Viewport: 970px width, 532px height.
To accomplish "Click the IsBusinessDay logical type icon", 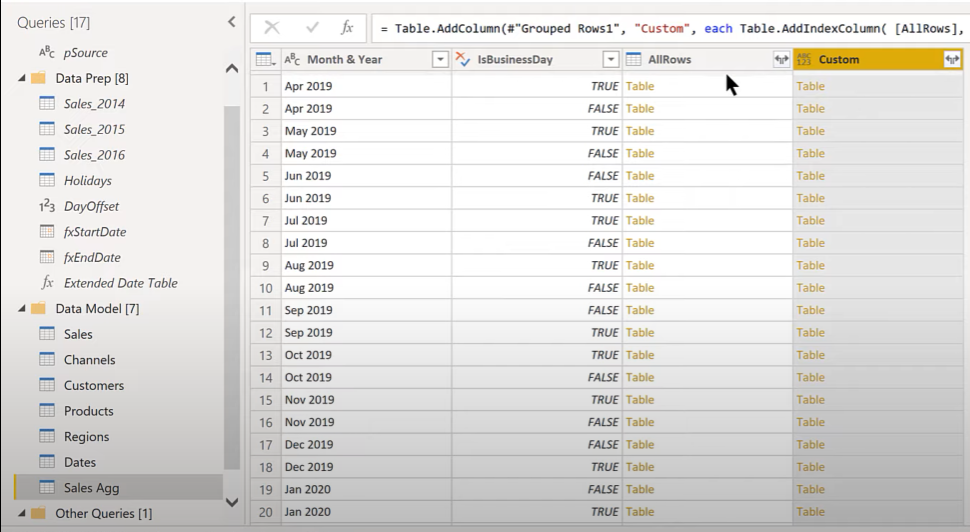I will [x=463, y=59].
